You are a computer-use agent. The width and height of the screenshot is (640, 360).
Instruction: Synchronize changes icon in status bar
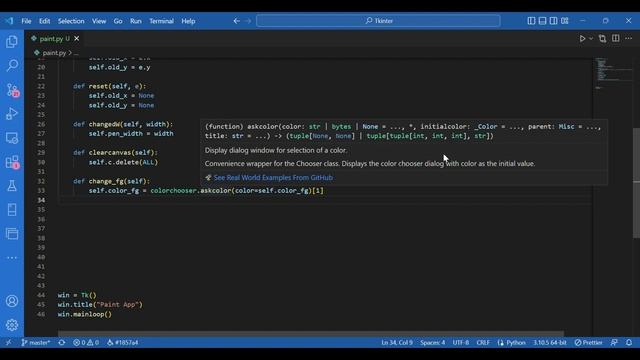[x=62, y=342]
